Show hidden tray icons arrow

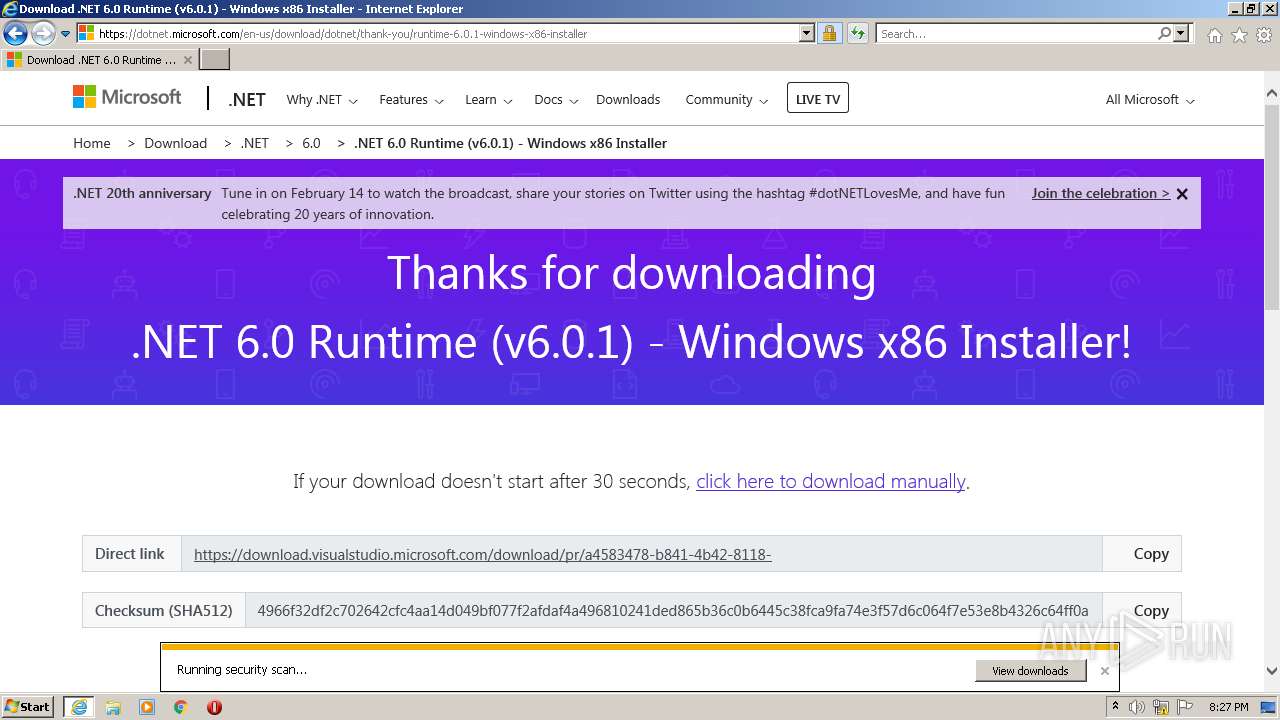[x=1115, y=707]
